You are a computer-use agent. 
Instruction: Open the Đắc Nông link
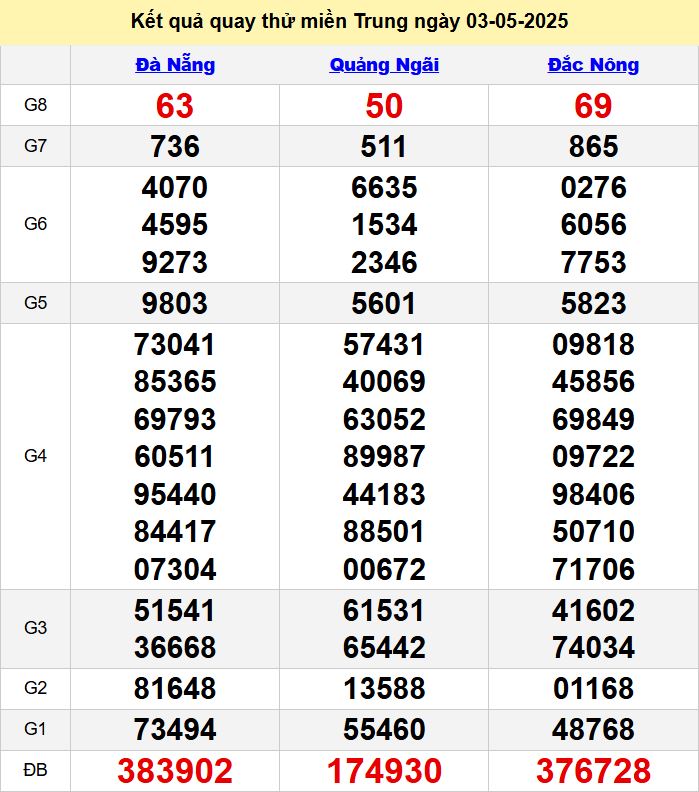pos(593,65)
